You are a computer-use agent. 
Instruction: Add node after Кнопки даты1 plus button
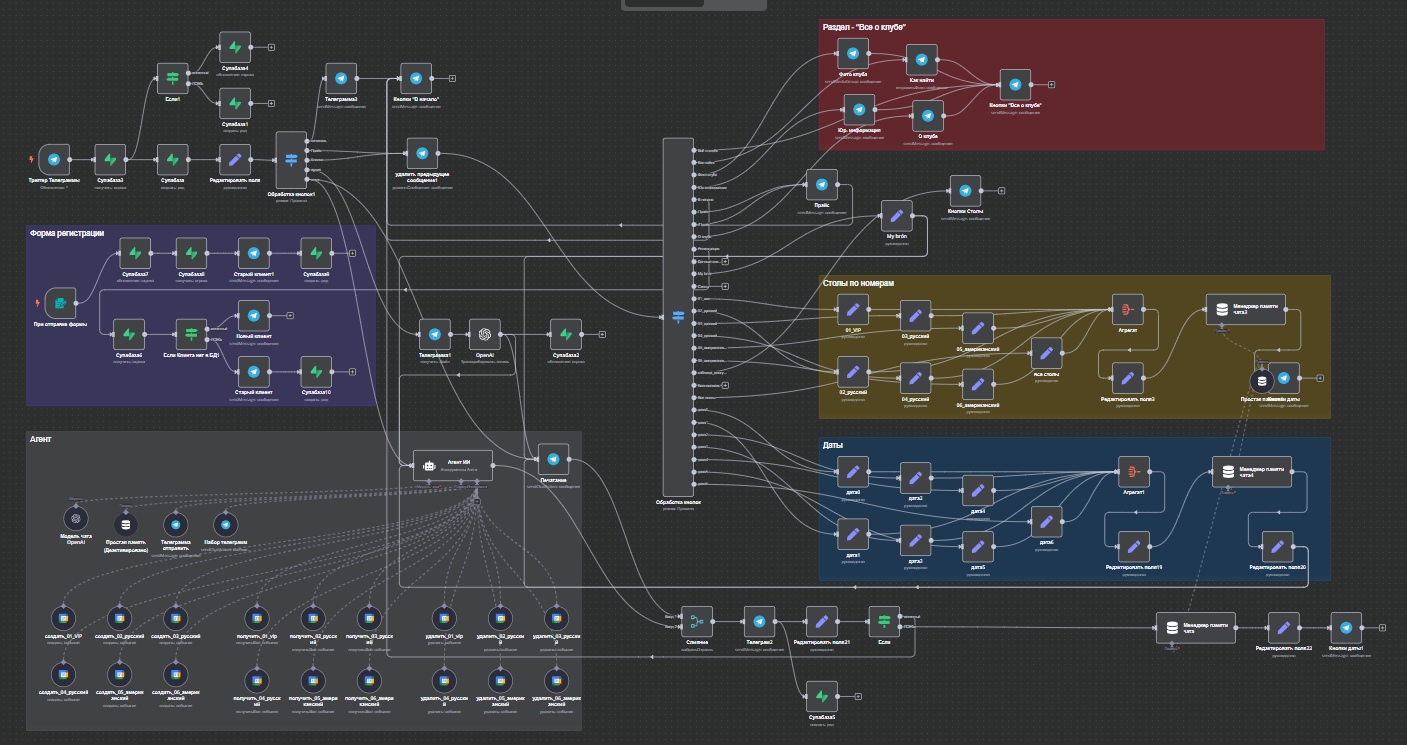coord(1382,628)
